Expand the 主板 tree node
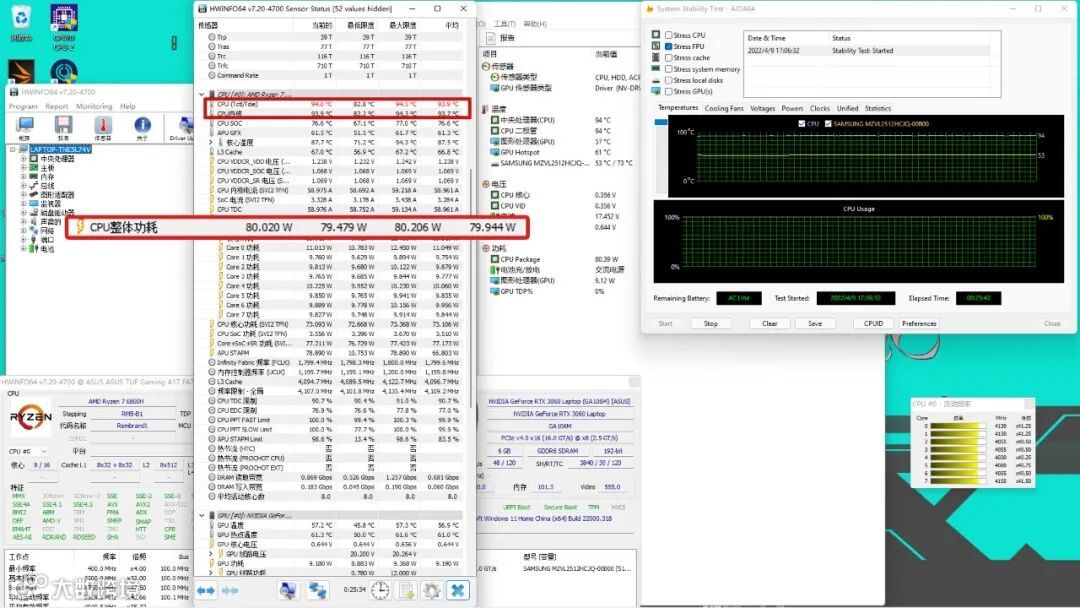The width and height of the screenshot is (1080, 608). (x=23, y=167)
